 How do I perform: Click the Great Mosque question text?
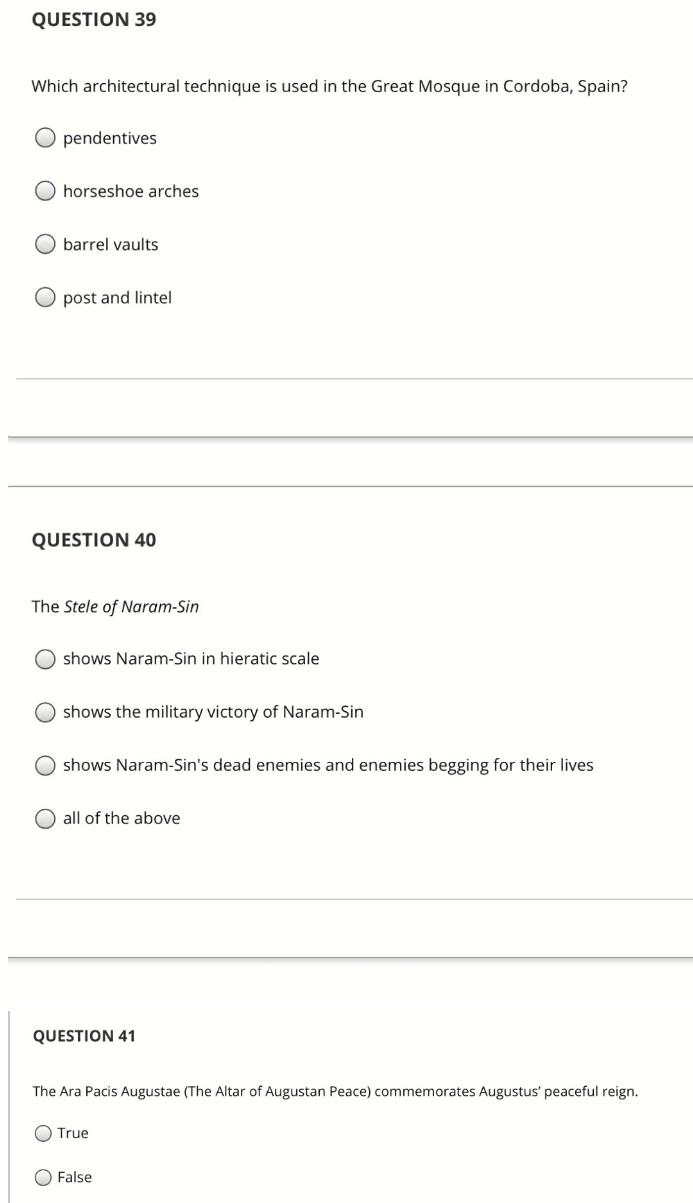(x=329, y=86)
